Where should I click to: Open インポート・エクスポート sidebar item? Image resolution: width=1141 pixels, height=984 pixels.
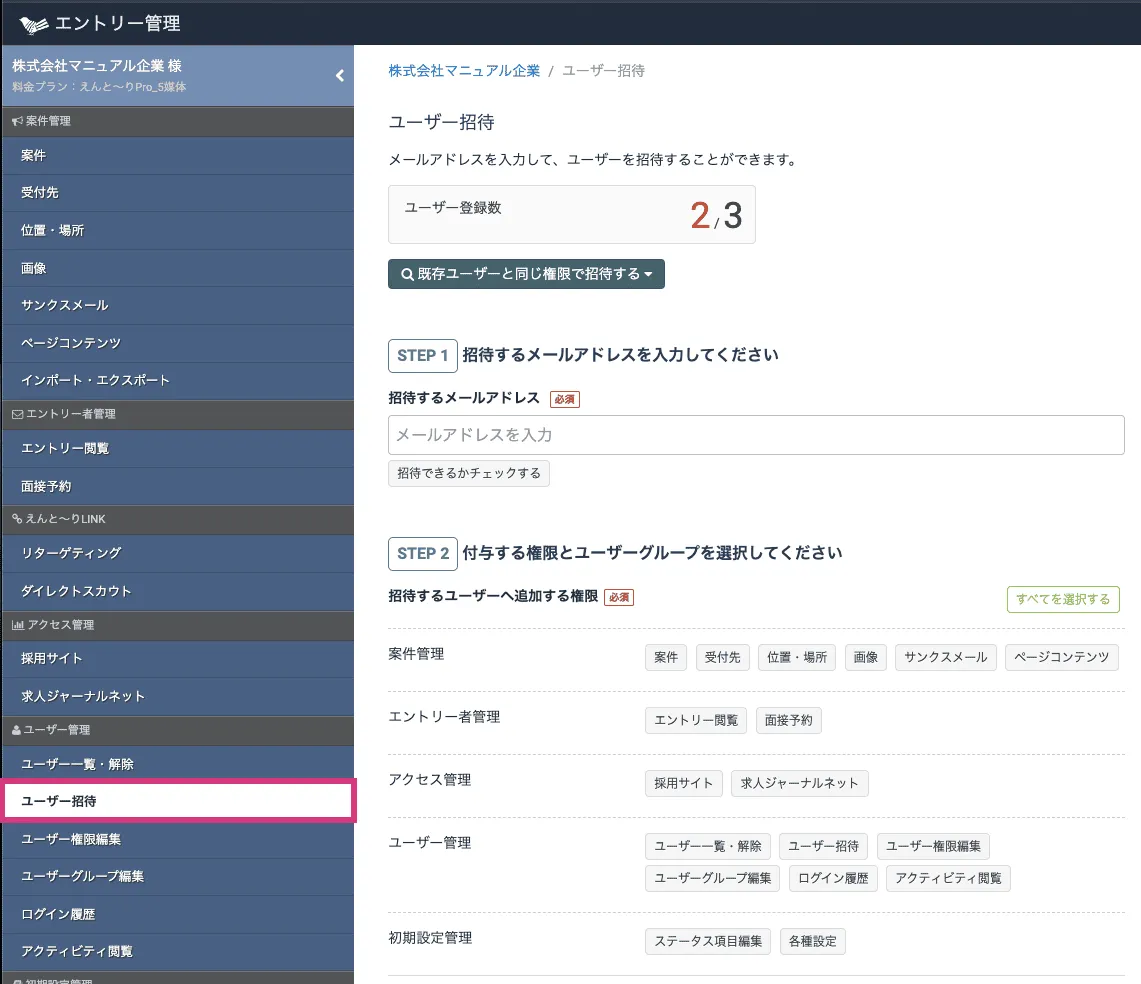95,380
